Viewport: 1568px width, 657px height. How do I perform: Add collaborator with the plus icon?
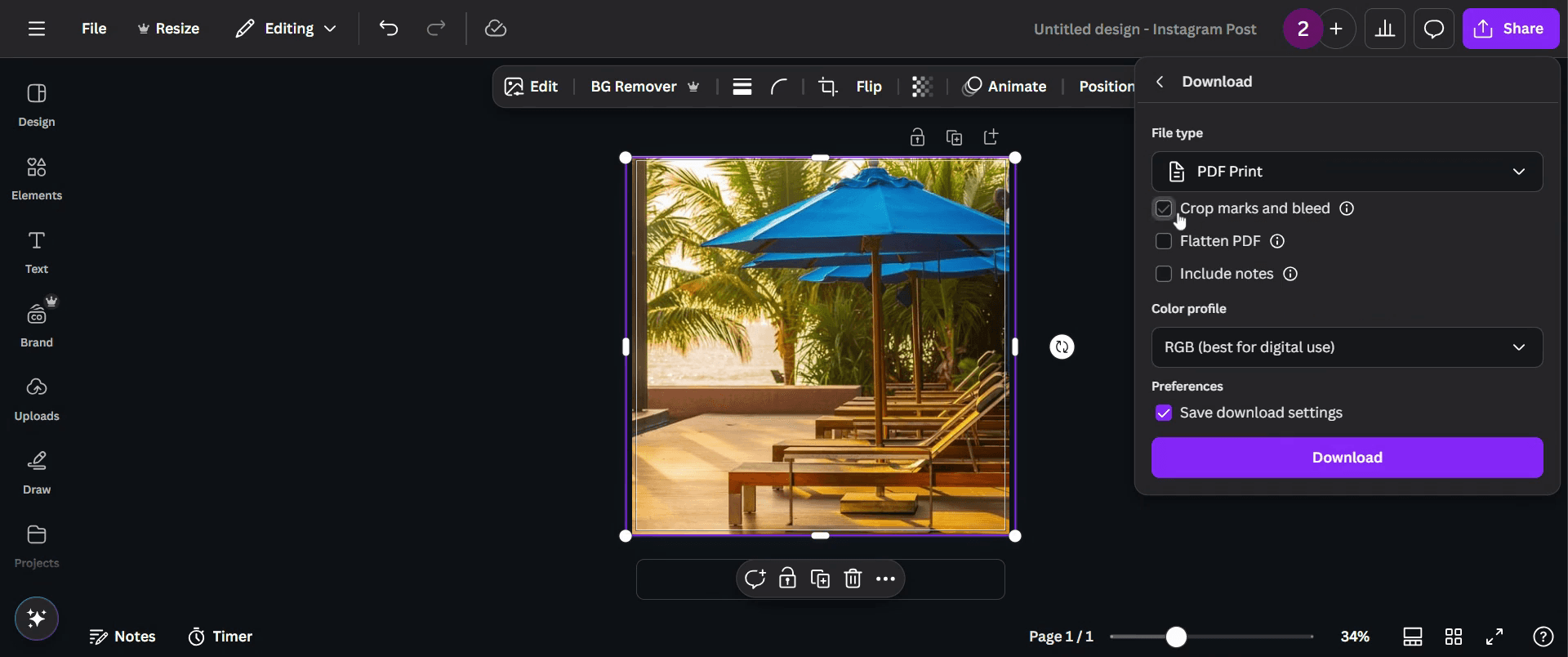1336,29
